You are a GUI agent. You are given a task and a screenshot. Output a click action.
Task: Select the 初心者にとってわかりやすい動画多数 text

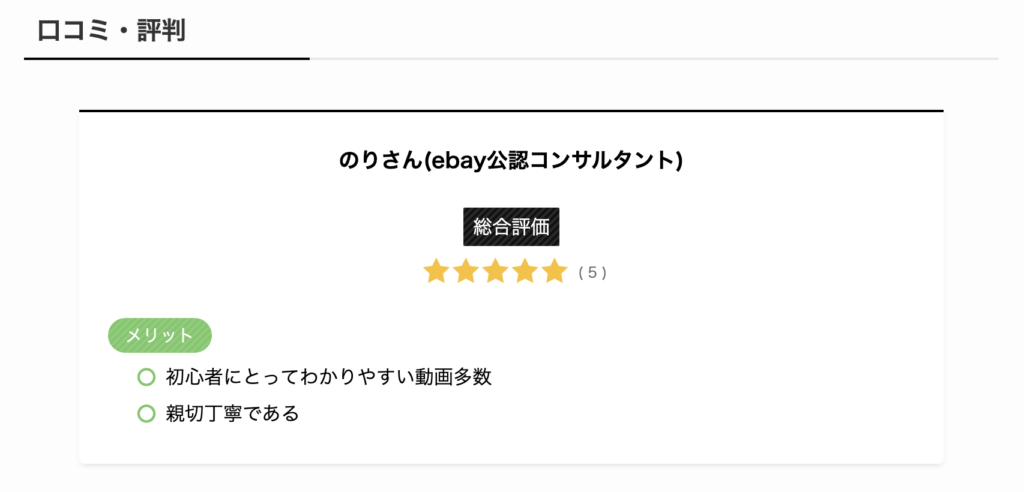tap(328, 377)
